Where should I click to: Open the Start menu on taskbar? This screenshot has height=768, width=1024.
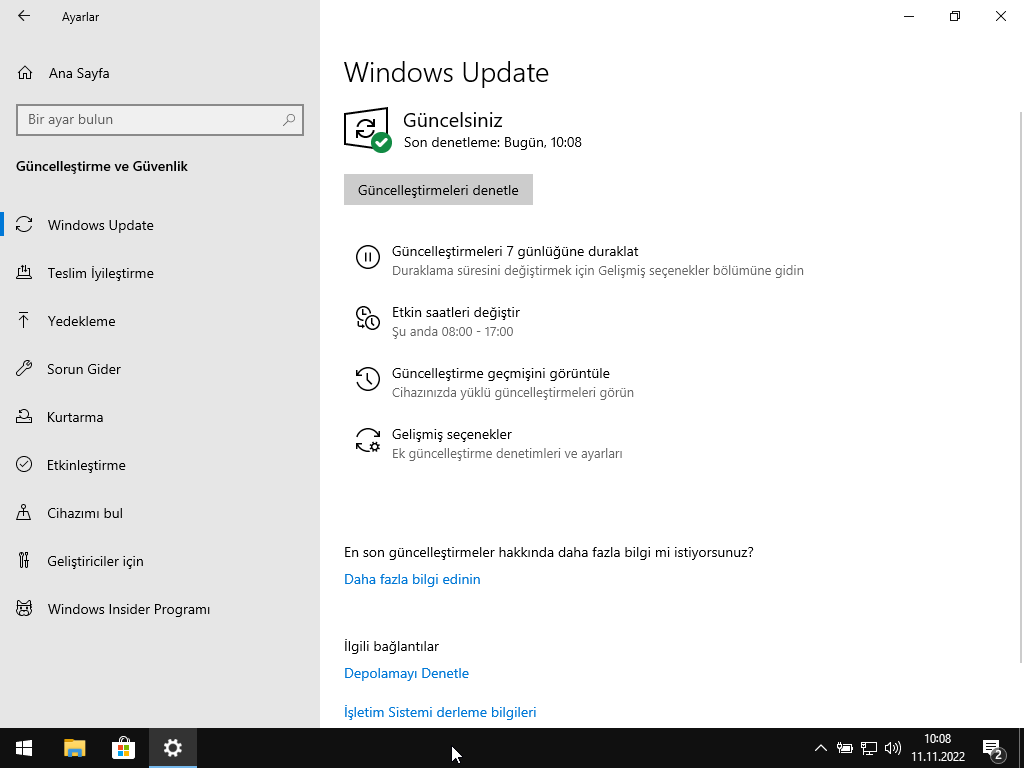coord(24,748)
